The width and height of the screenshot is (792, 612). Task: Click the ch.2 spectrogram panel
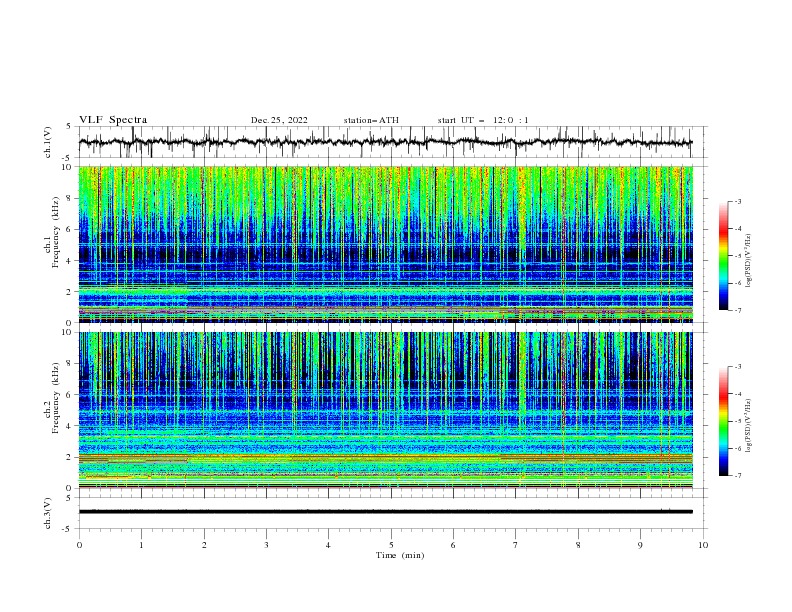point(385,410)
